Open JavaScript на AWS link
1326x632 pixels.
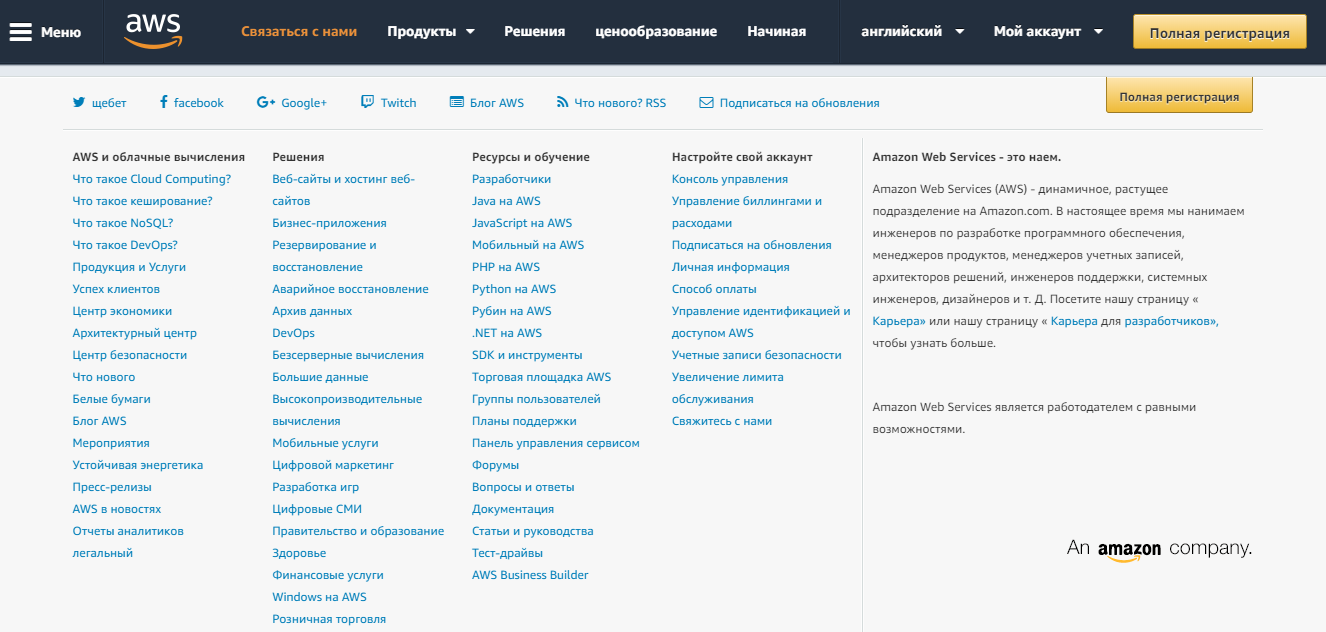click(522, 223)
